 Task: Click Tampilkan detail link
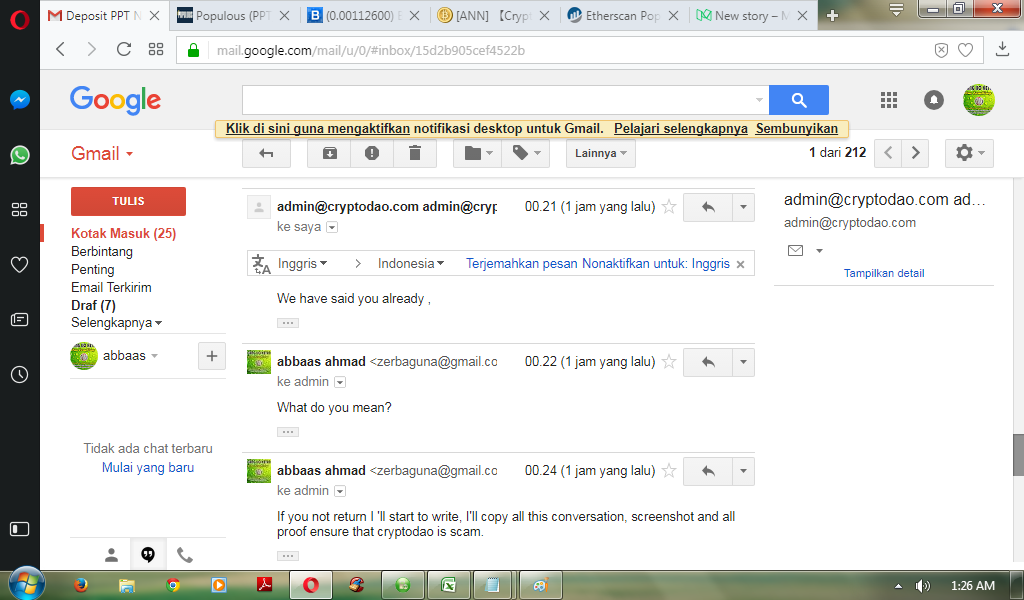pos(884,273)
